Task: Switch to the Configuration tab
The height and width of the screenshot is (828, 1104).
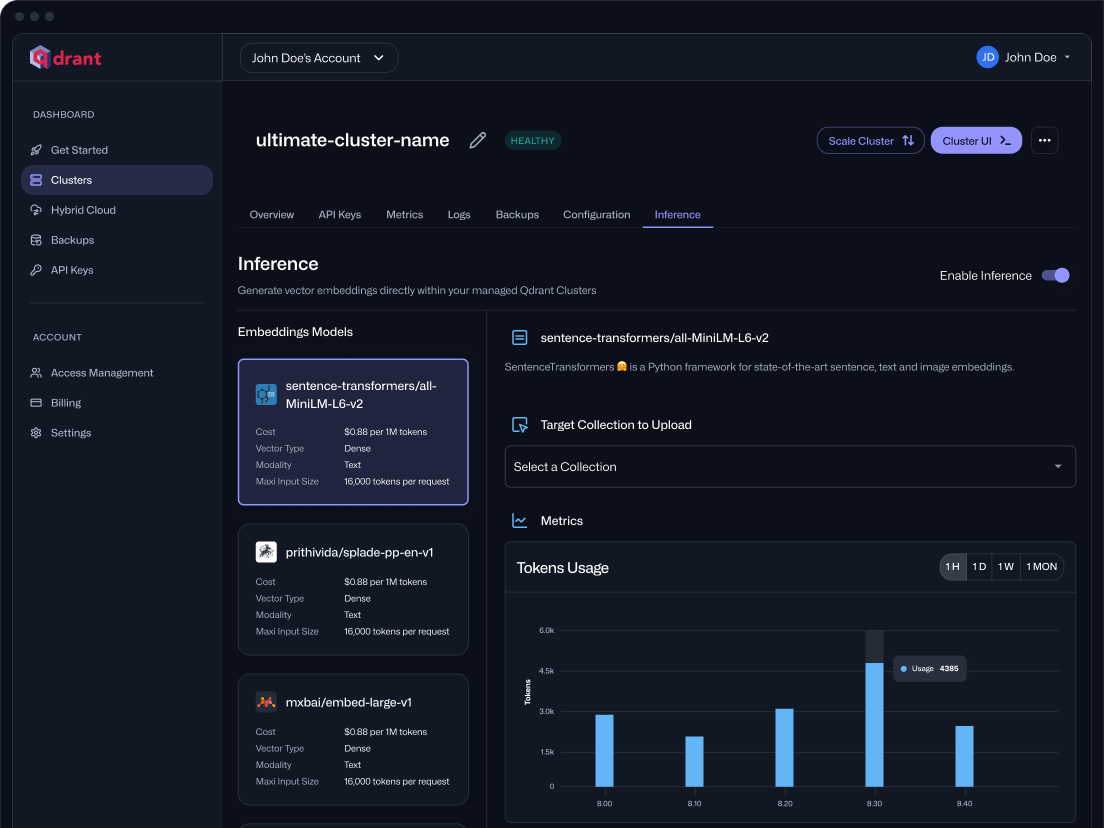Action: [596, 214]
